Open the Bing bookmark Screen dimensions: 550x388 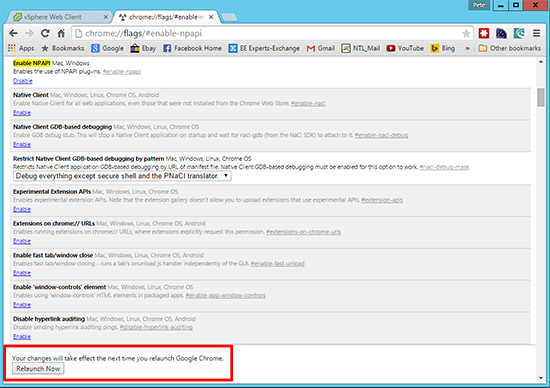tap(443, 48)
